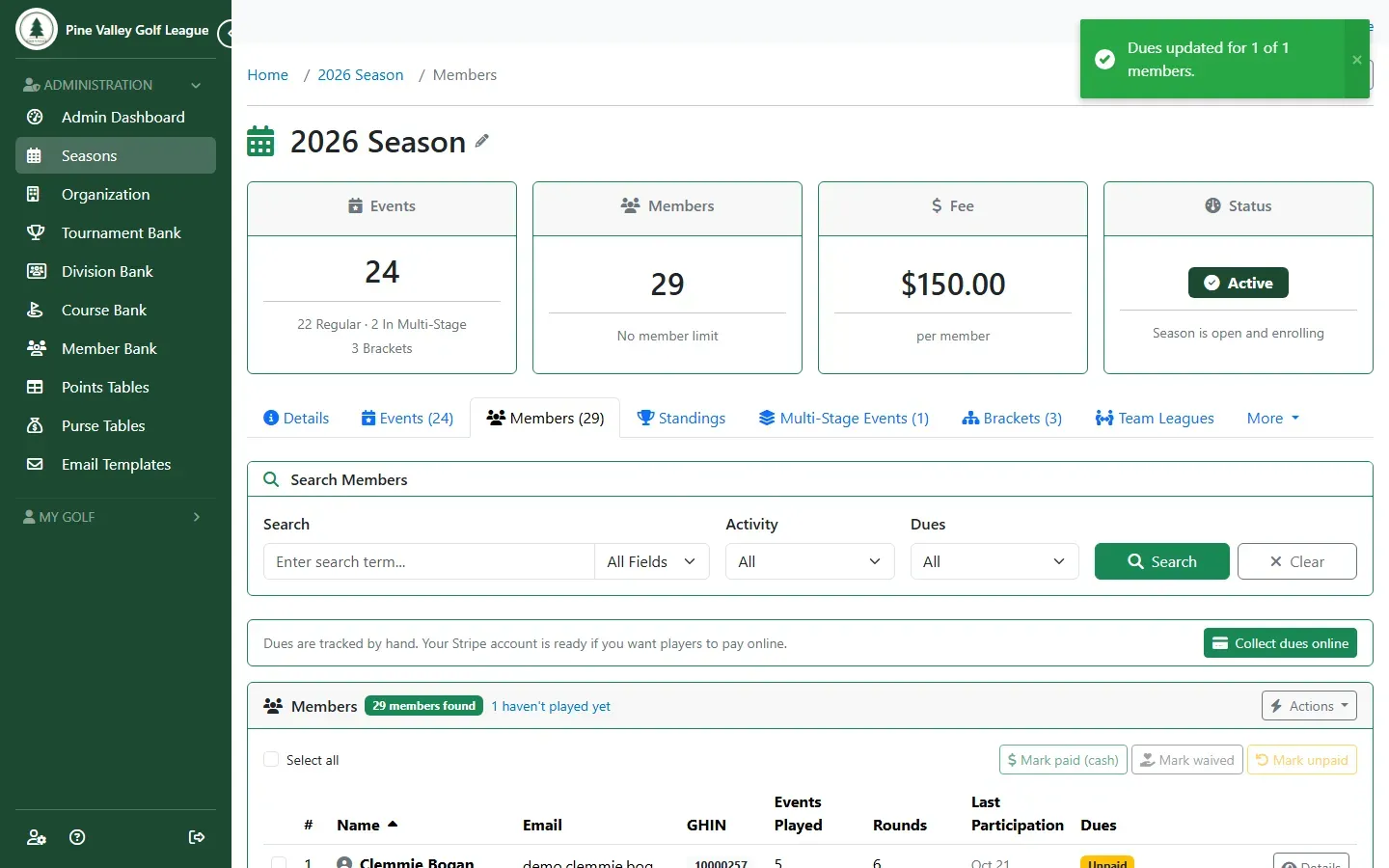The image size is (1389, 868).
Task: Click the green Search button
Action: pos(1162,561)
